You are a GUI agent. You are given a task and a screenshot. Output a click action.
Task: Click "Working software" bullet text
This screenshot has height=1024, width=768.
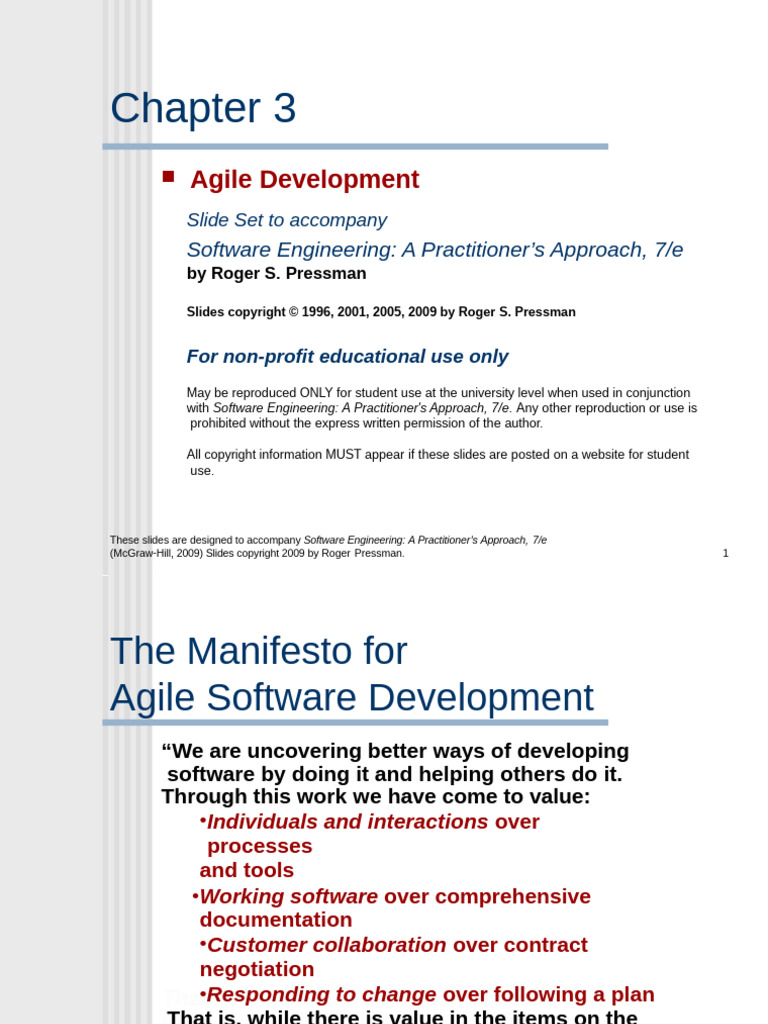point(289,896)
